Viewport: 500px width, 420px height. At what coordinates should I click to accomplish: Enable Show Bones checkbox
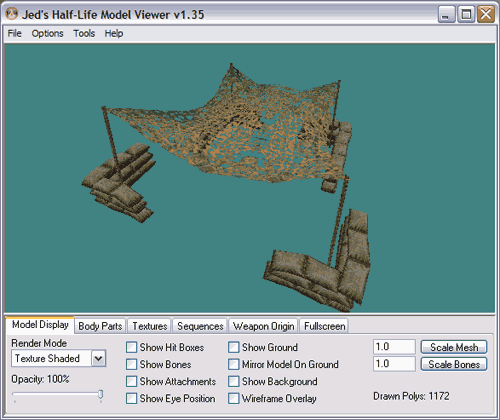tap(131, 364)
